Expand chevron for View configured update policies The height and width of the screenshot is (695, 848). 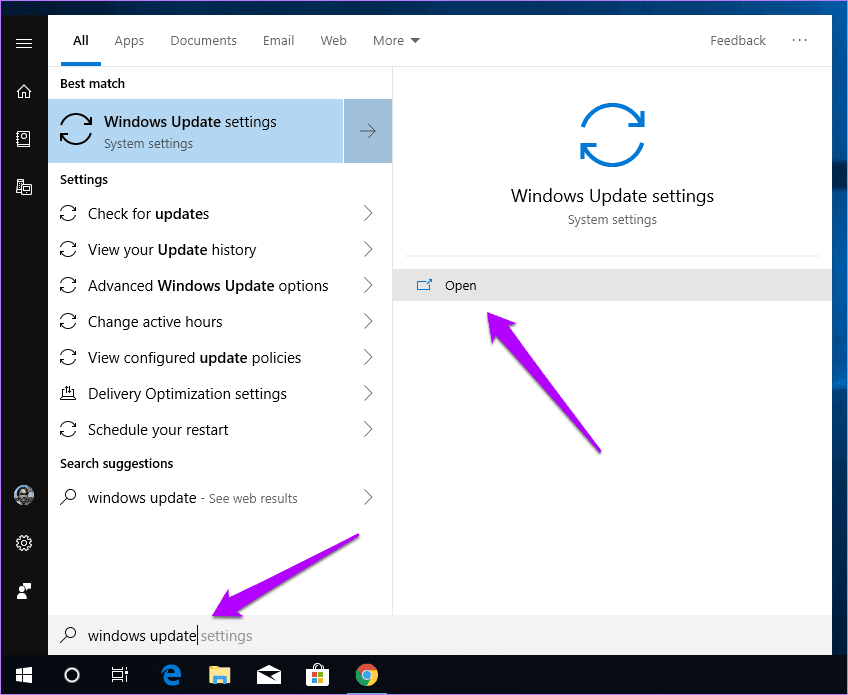pos(368,358)
